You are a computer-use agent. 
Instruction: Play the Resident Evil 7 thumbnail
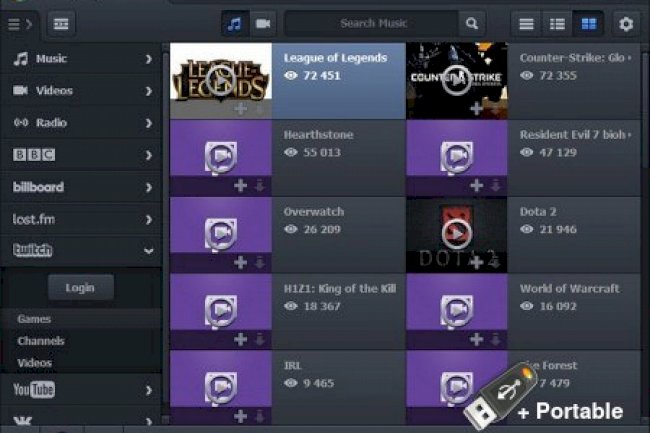click(x=456, y=157)
